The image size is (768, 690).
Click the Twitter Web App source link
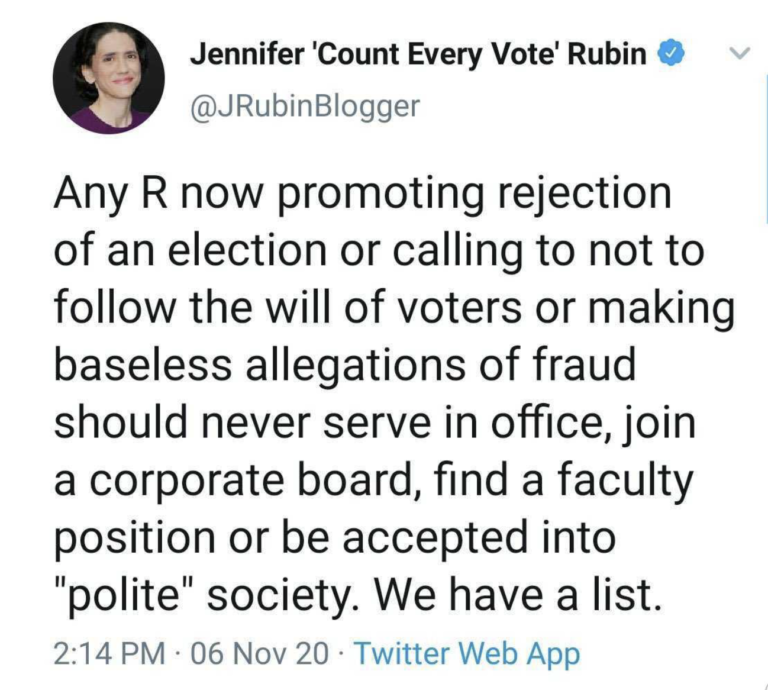[x=467, y=654]
